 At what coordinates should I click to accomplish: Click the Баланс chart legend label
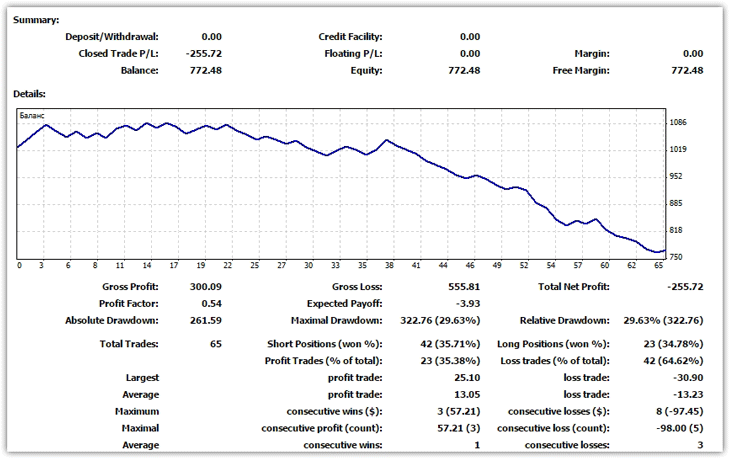tap(34, 116)
